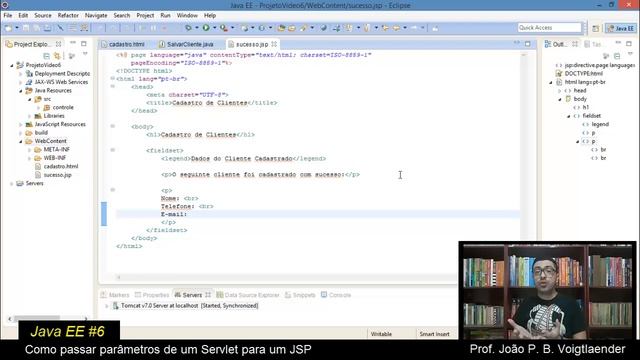Open the Edit menu

[x=23, y=16]
